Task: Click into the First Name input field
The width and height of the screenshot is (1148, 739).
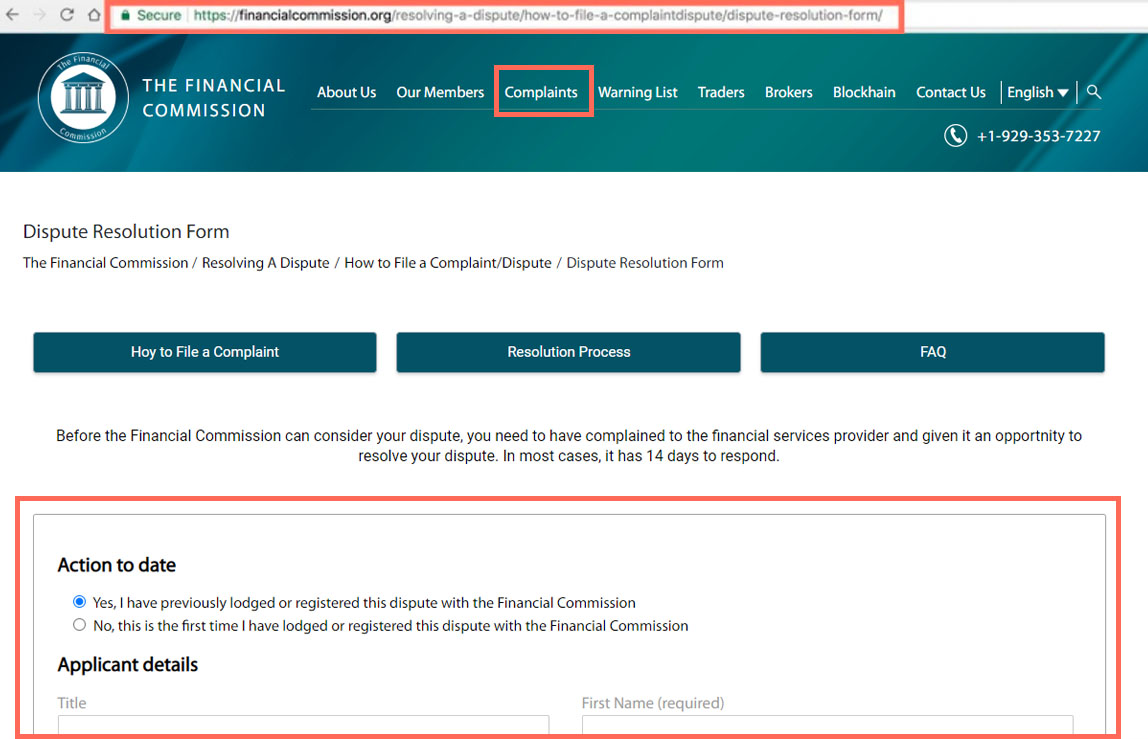Action: click(827, 726)
